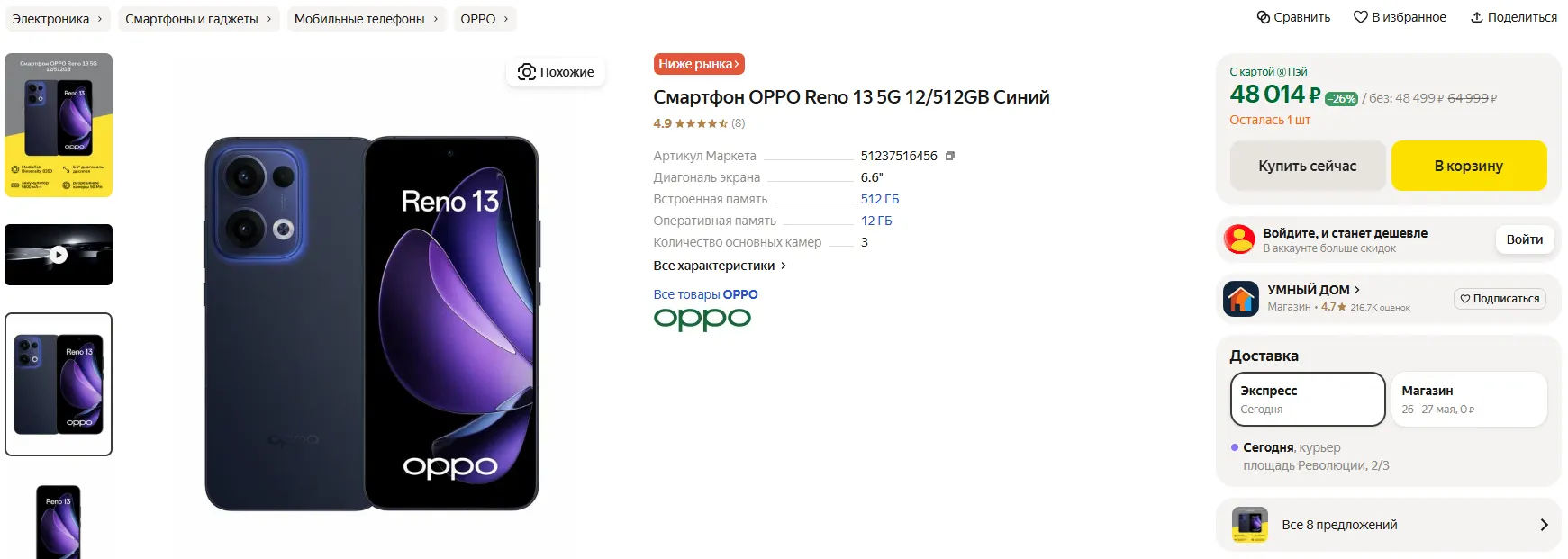
Task: Subscribe to the store with Подписаться
Action: click(1500, 299)
